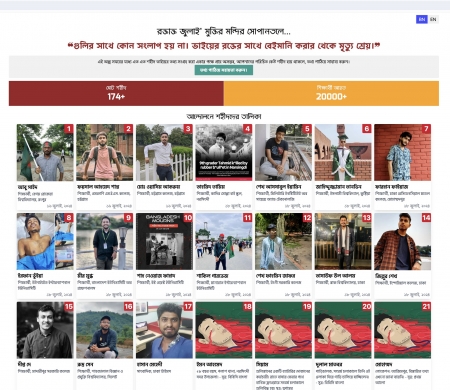This screenshot has height=390, width=450.
Task: Select the orange 20000+ injured panel
Action: tap(331, 93)
